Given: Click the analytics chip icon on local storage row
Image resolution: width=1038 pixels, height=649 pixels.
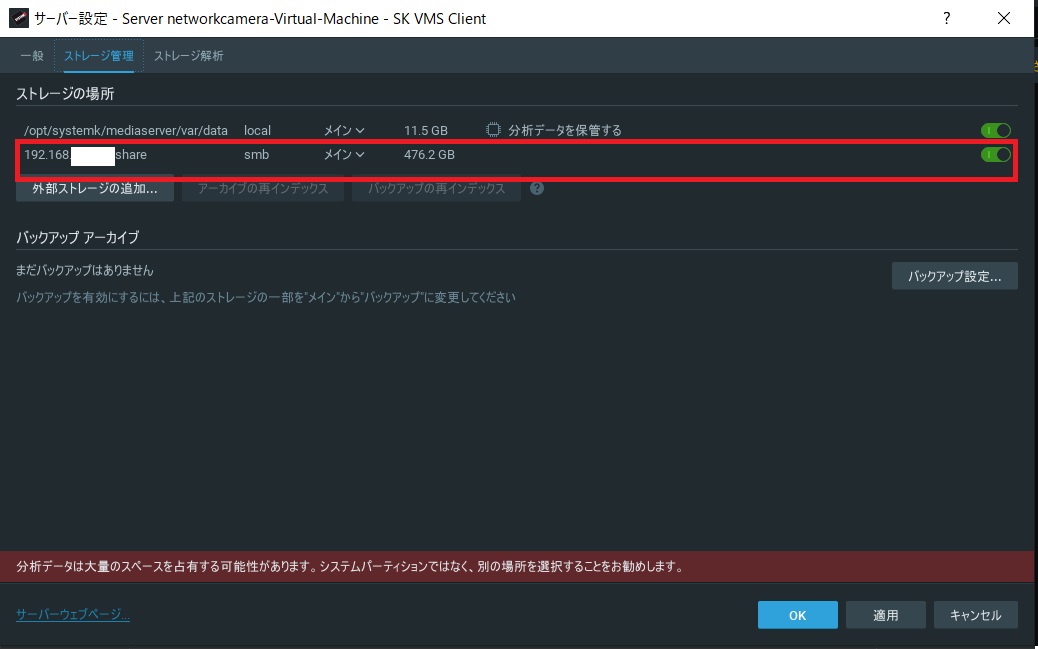Looking at the screenshot, I should tap(493, 130).
